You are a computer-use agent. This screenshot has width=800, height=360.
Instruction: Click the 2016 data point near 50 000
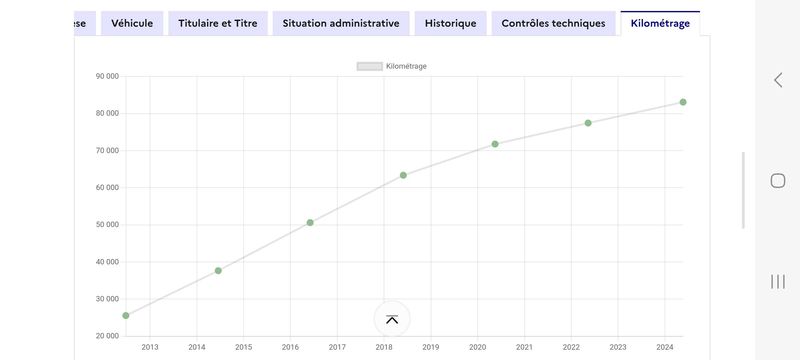coord(310,223)
